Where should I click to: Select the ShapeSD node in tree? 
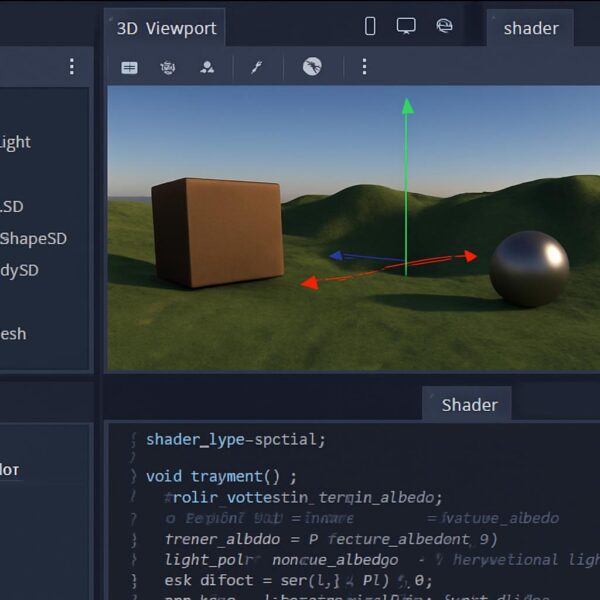34,238
